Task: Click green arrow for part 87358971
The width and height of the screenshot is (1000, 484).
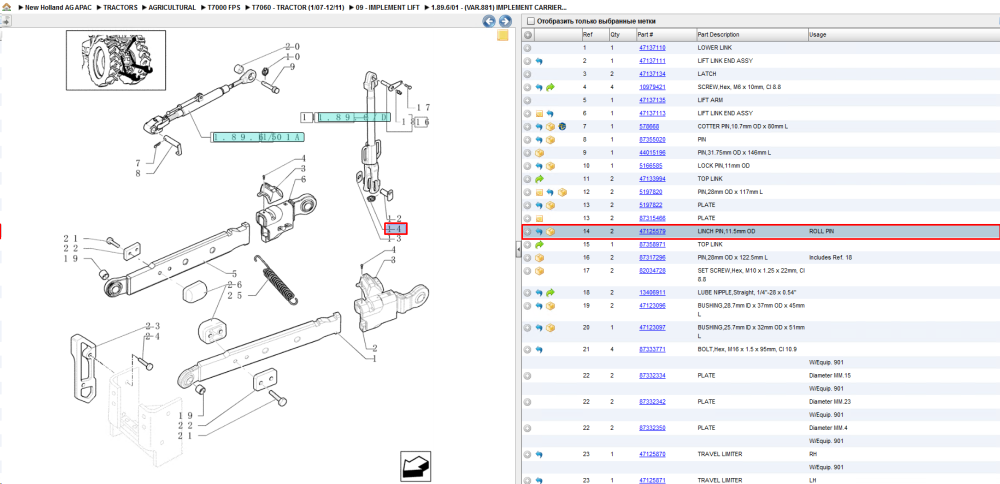Action: 539,244
